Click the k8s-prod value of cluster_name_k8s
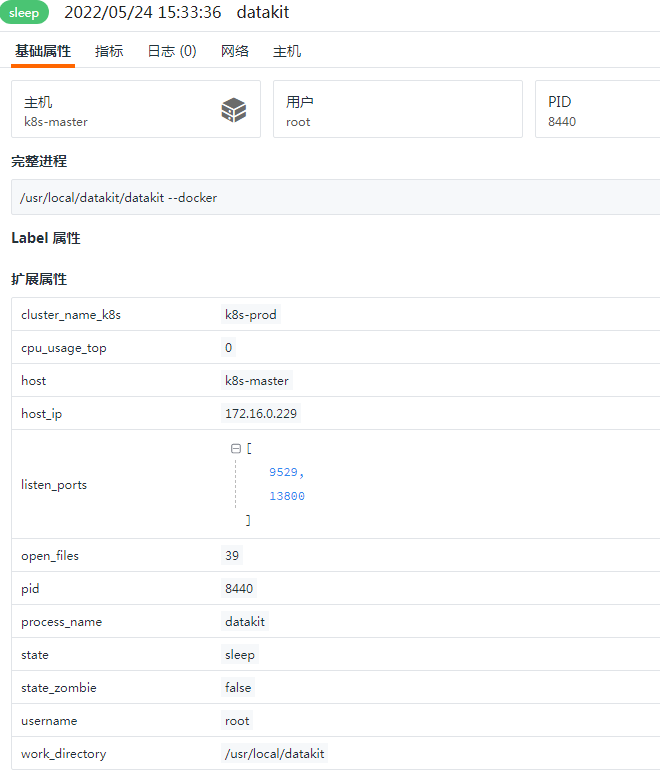Screen dimensions: 660x773 click(x=250, y=315)
